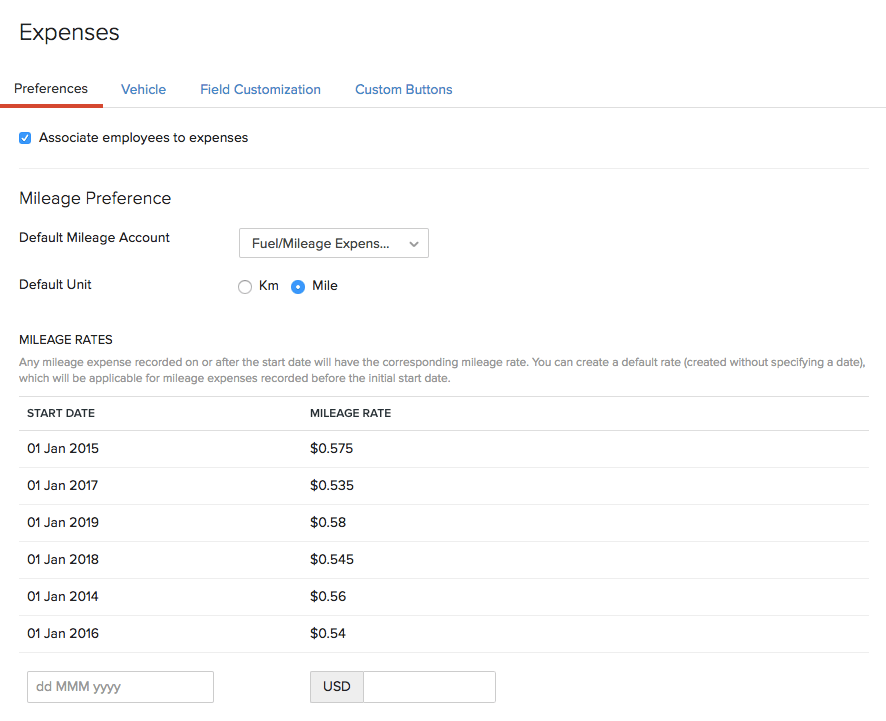
Task: Click the $0.535 mileage rate
Action: (x=331, y=486)
